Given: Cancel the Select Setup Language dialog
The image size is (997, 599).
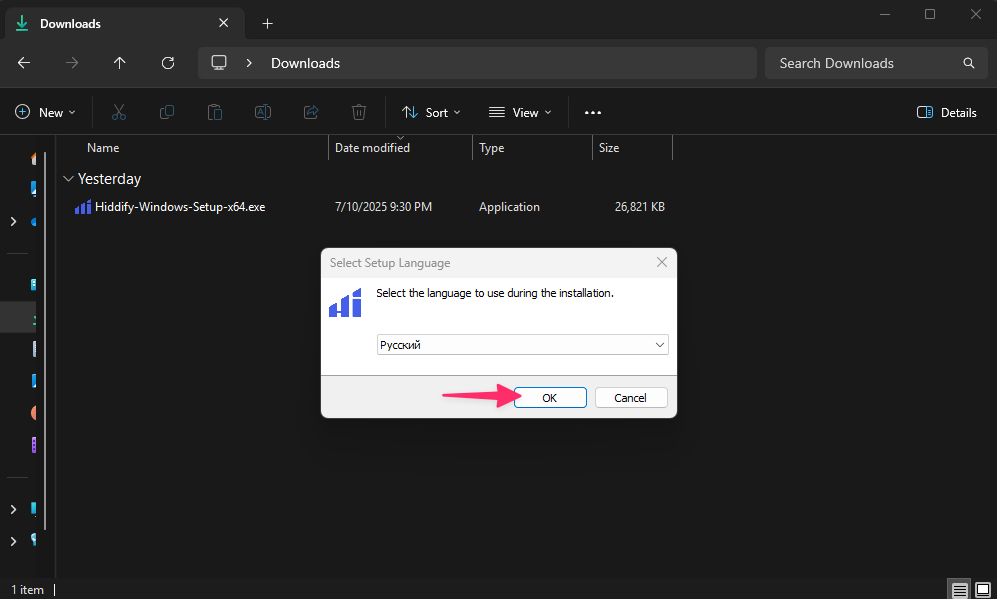Looking at the screenshot, I should (x=631, y=397).
